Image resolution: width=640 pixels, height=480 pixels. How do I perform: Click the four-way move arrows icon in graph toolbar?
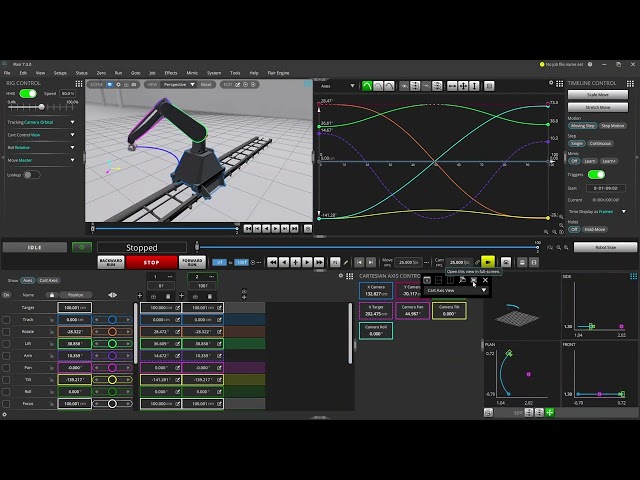tap(463, 86)
